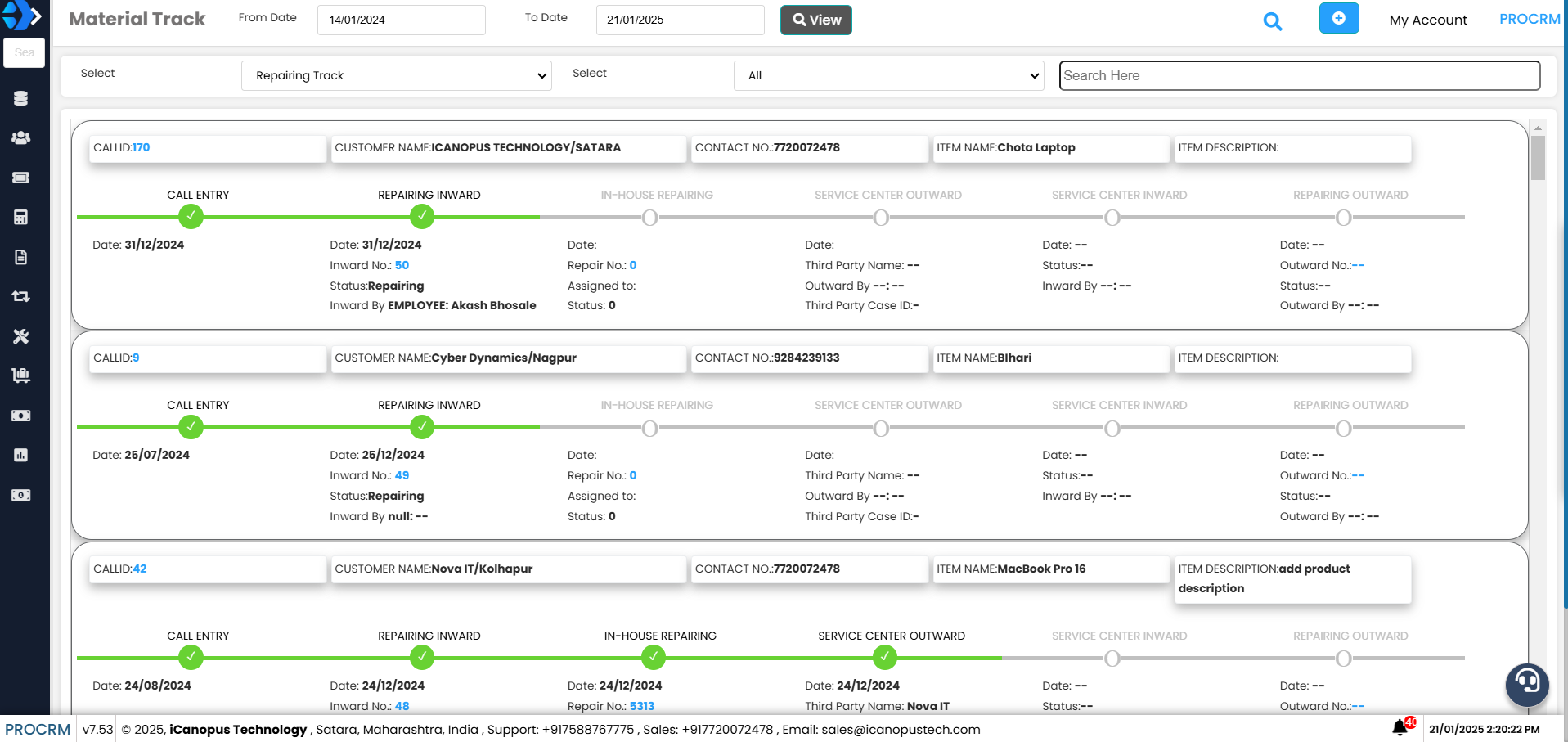1568x742 pixels.
Task: Open the bar chart reports icon
Action: (x=21, y=455)
